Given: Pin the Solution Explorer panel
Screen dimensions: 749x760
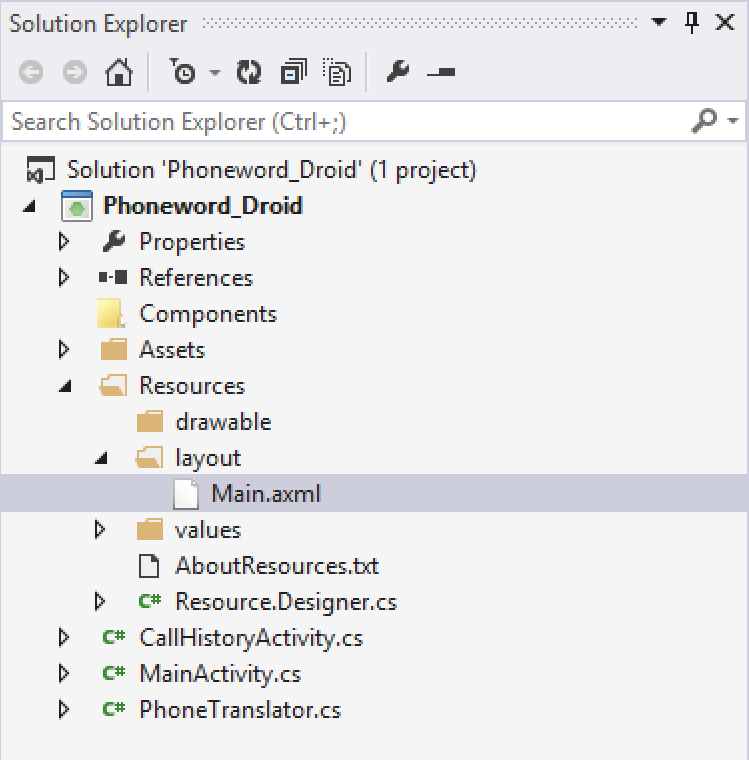Looking at the screenshot, I should 692,23.
